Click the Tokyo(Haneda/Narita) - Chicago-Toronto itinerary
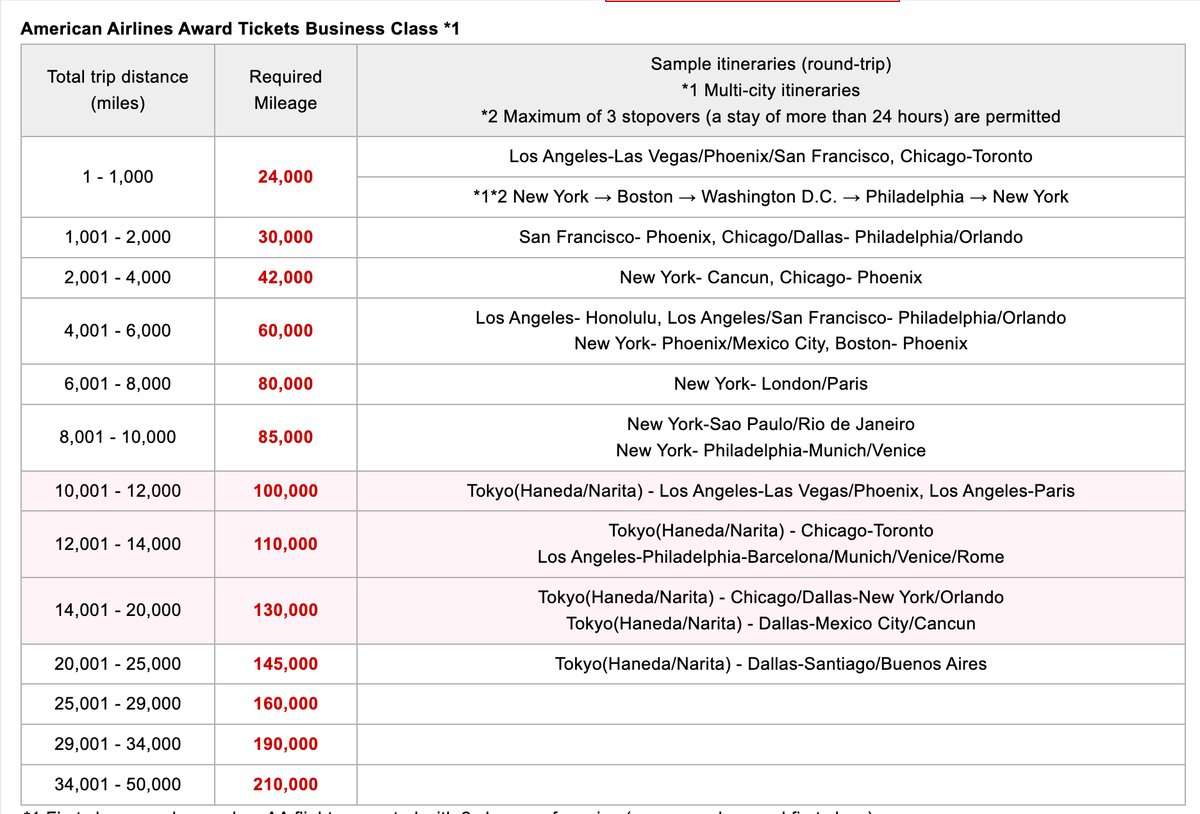 click(x=770, y=530)
